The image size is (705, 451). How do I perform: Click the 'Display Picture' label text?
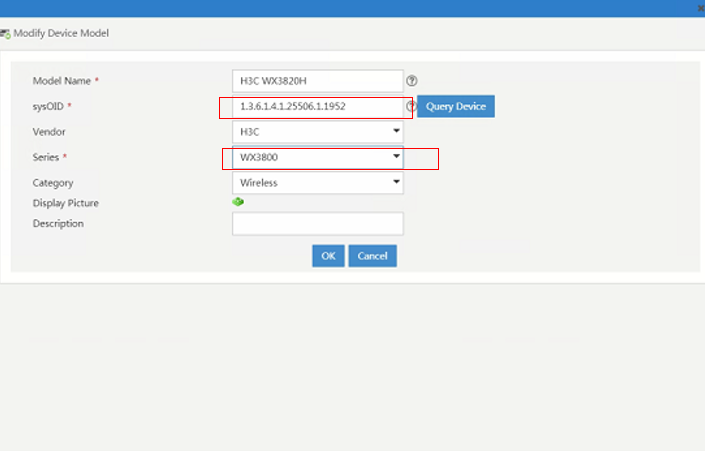pos(66,203)
